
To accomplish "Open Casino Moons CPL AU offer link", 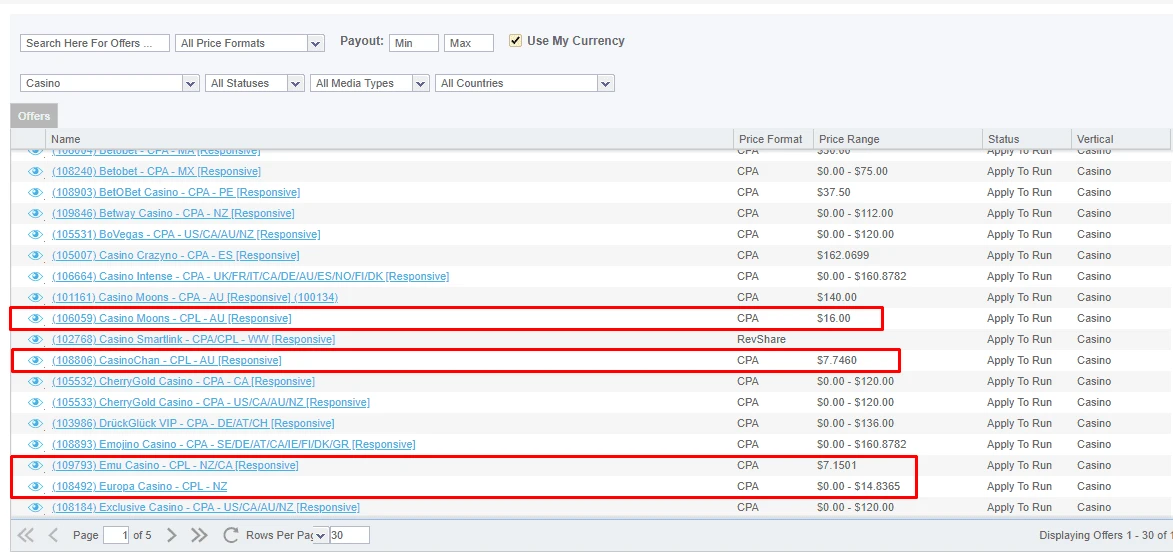I will pyautogui.click(x=171, y=318).
